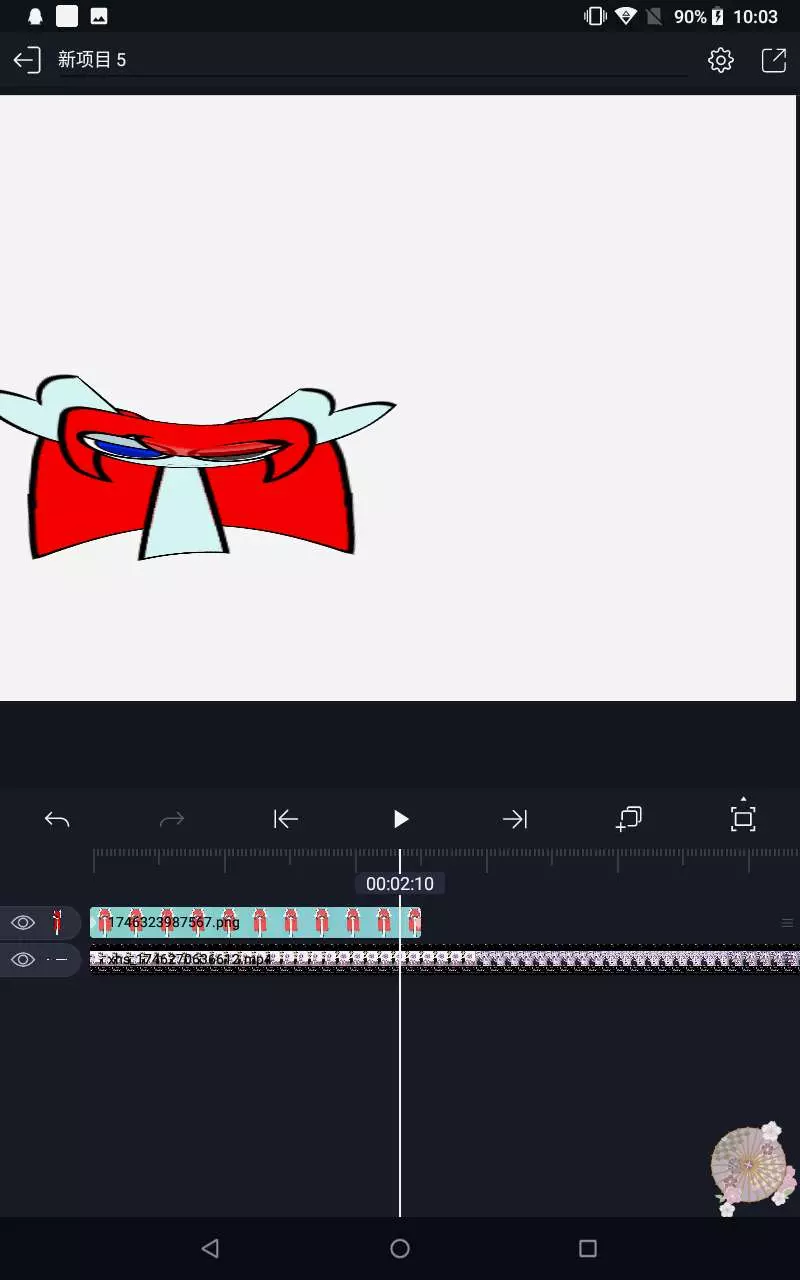This screenshot has width=800, height=1280.
Task: Select the 1746323987567.png clip
Action: (255, 922)
